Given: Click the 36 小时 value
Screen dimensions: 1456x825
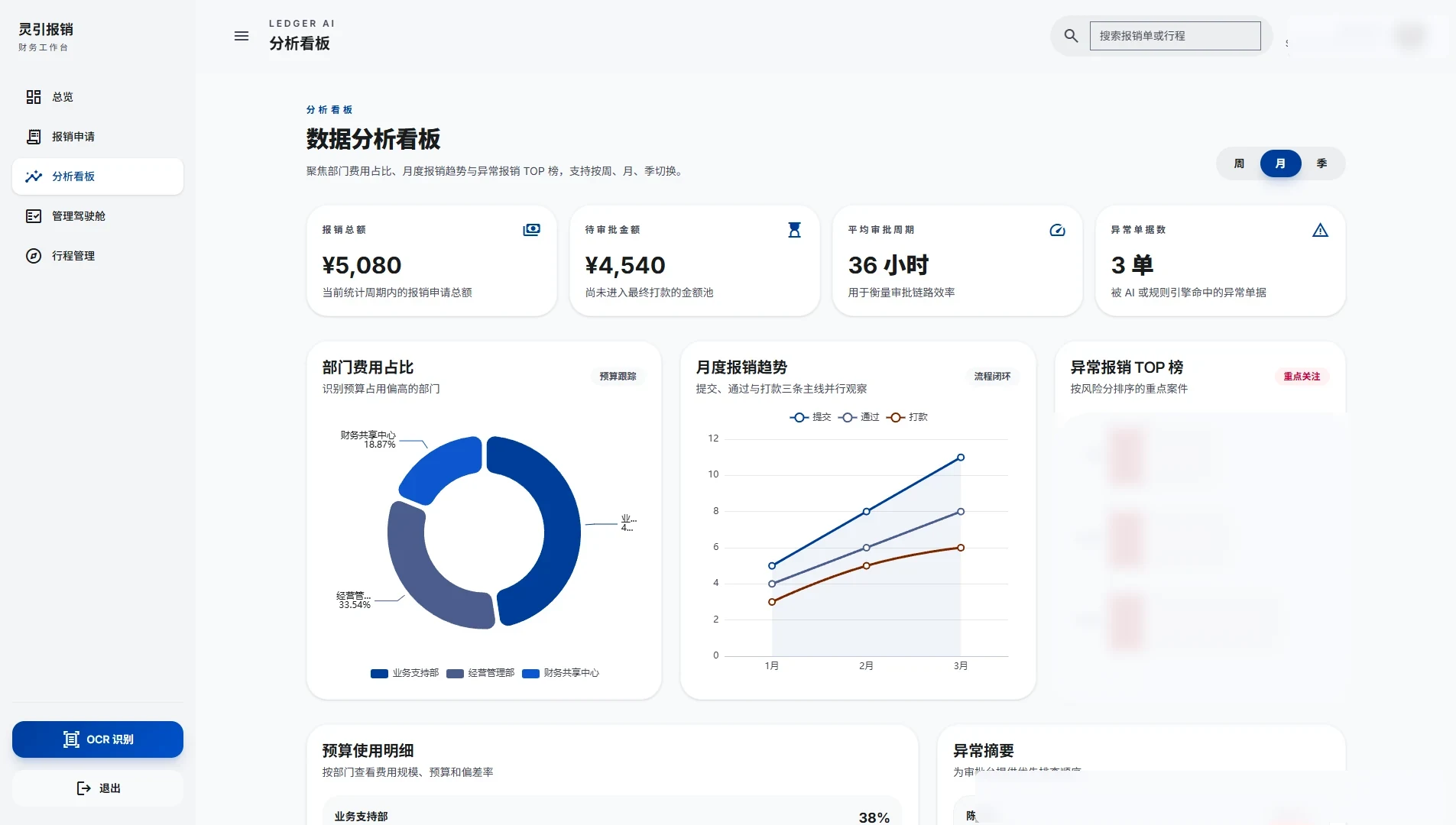Looking at the screenshot, I should (x=888, y=265).
